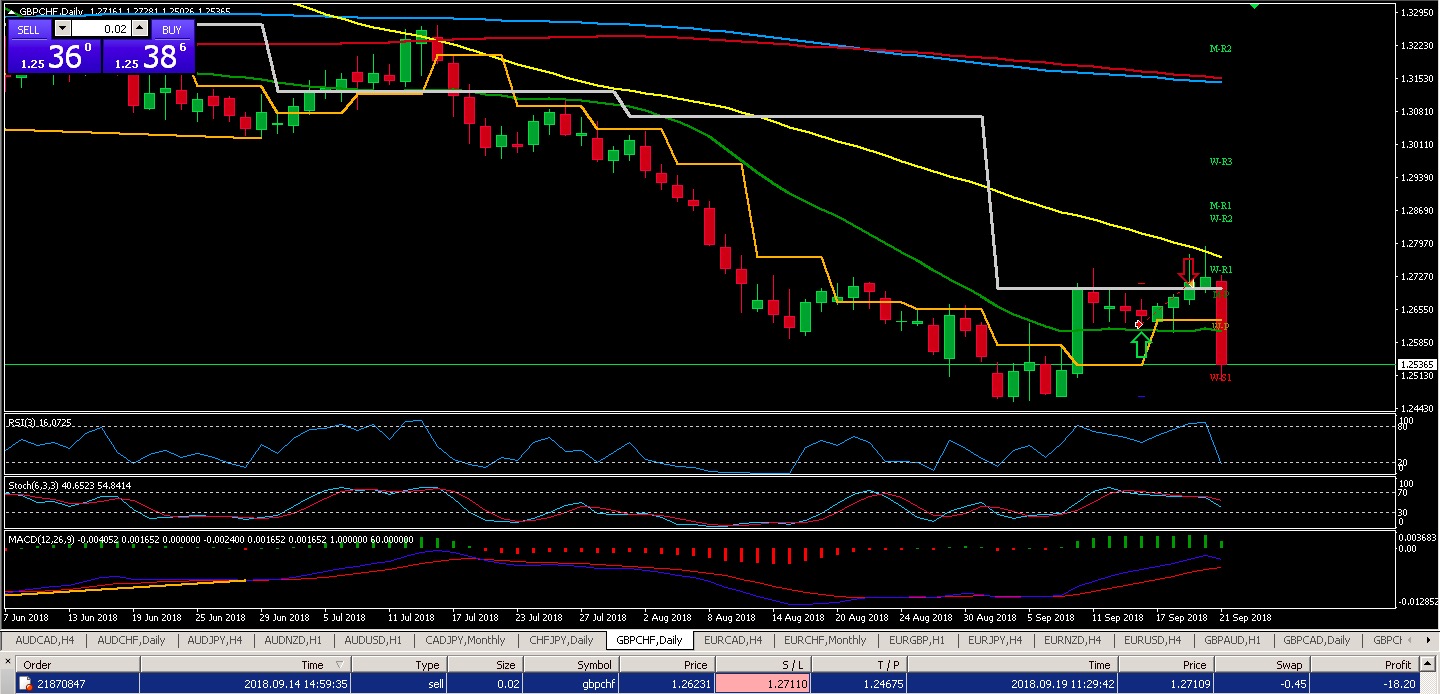This screenshot has width=1440, height=694.
Task: Click the MACD(12,26,9) indicator label
Action: [x=210, y=539]
